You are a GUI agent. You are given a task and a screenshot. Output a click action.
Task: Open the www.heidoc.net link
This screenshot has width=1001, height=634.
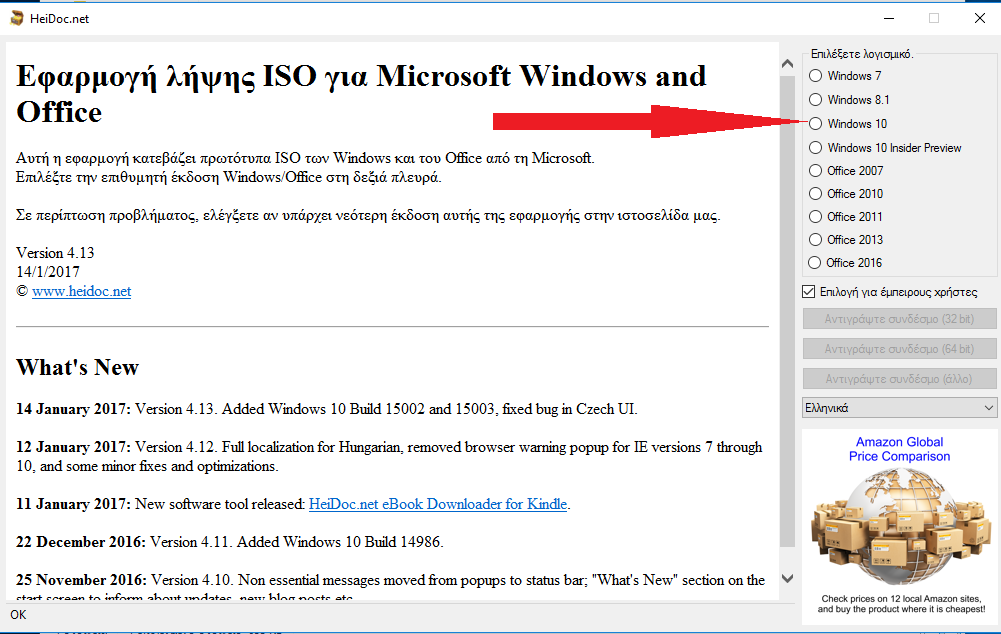pos(81,292)
